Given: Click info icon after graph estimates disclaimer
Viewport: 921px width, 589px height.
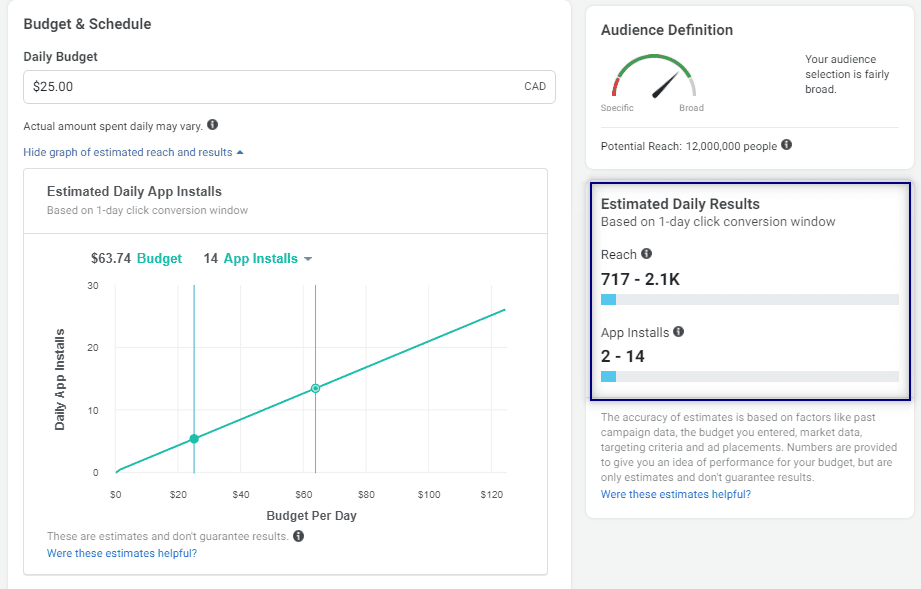Looking at the screenshot, I should click(x=299, y=536).
